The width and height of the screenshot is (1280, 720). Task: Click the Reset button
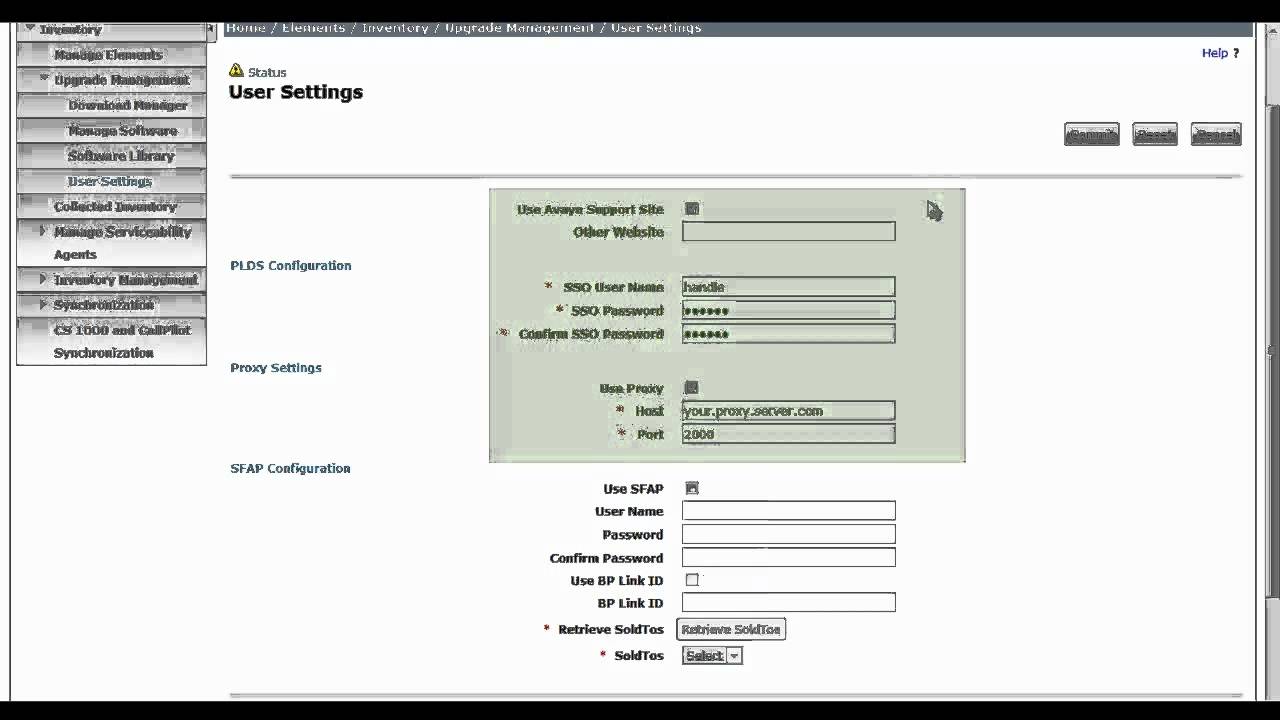tap(1155, 134)
